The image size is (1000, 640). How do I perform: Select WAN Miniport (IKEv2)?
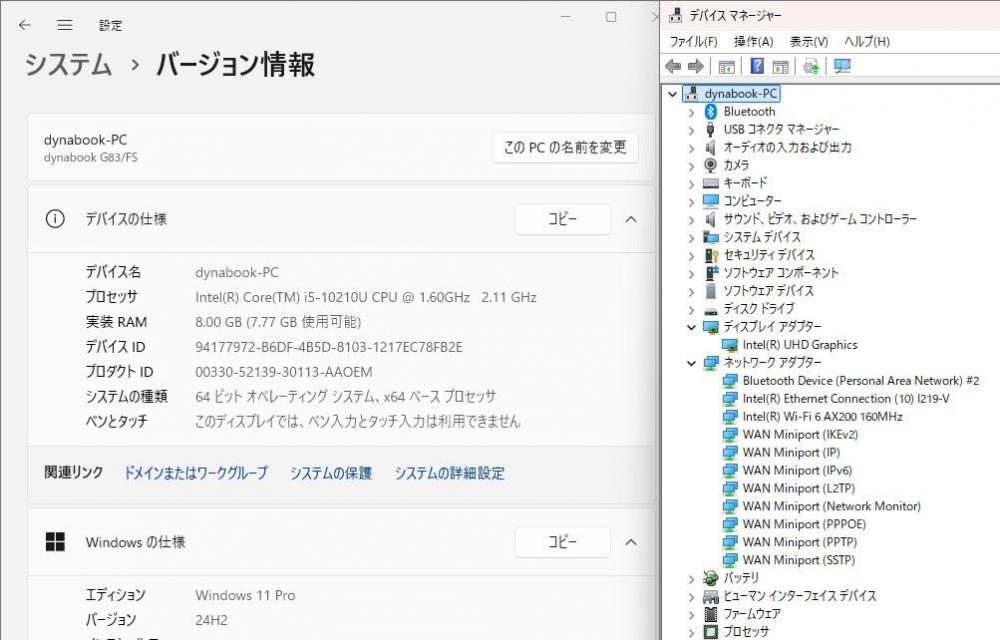(x=800, y=435)
